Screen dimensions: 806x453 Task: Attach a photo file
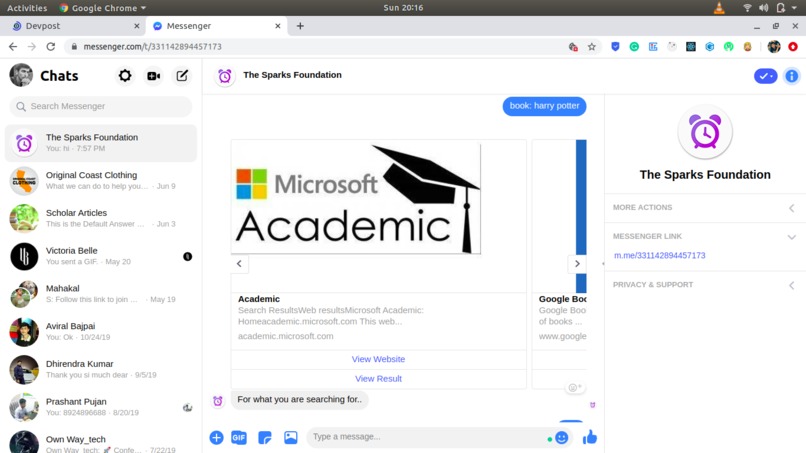click(x=290, y=438)
